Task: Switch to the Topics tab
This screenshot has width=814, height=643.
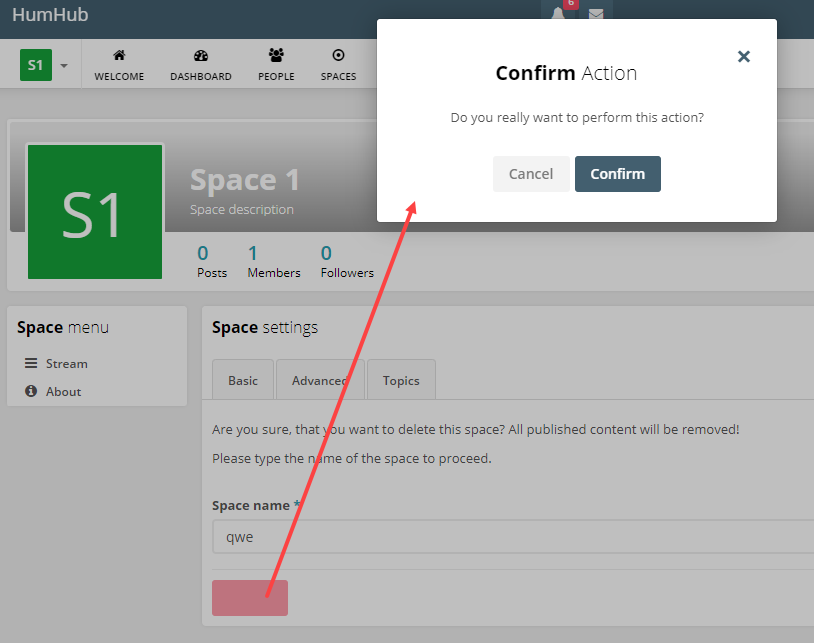Action: 400,380
